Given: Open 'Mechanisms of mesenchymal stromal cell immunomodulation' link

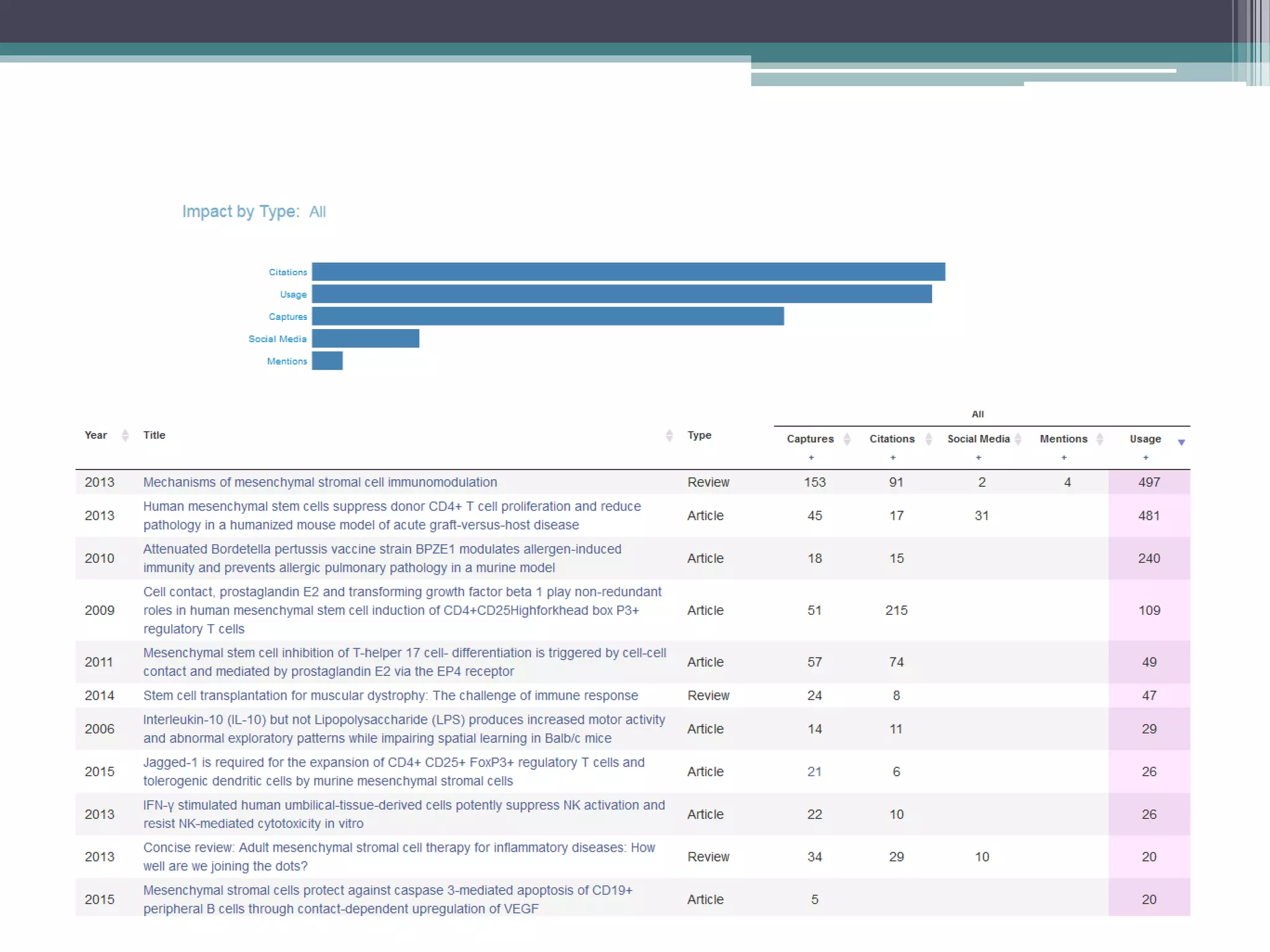Looking at the screenshot, I should [320, 482].
